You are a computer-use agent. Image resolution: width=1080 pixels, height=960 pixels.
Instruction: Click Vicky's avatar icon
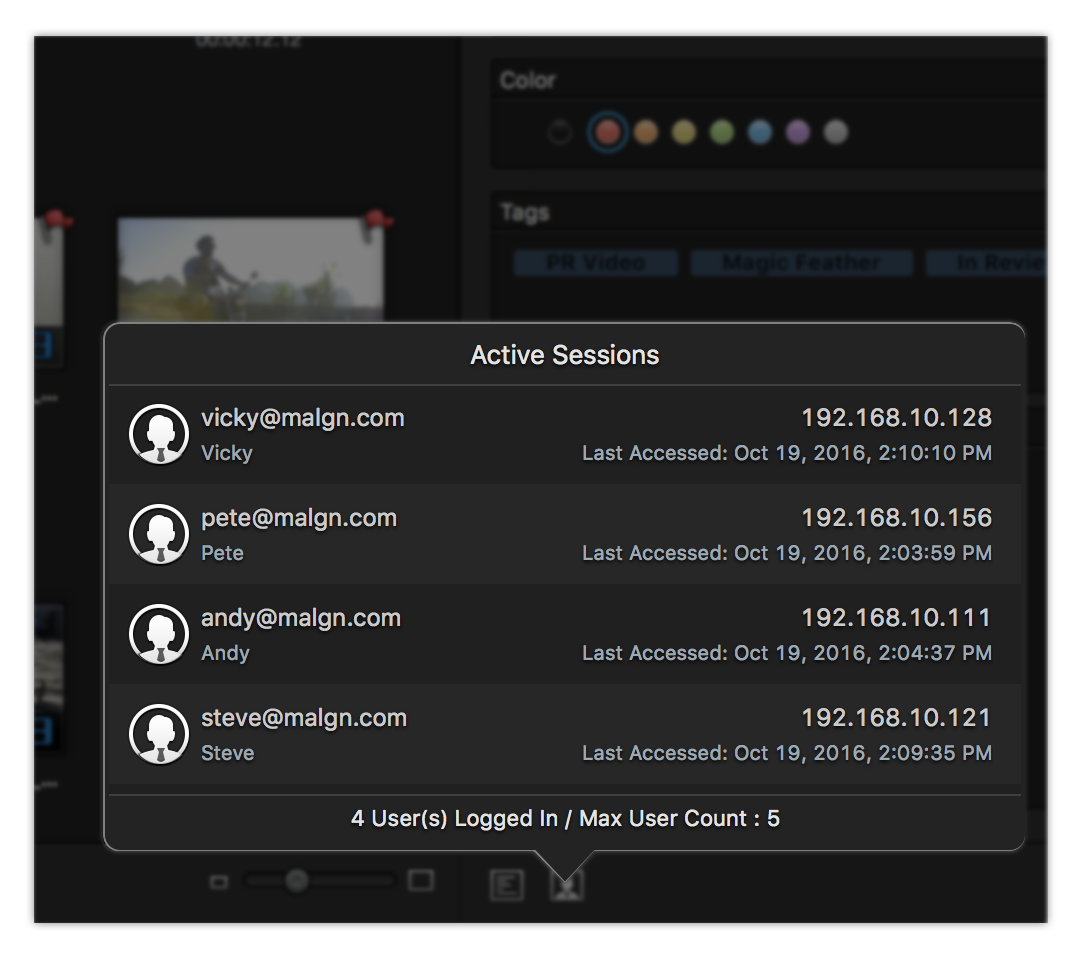(159, 433)
